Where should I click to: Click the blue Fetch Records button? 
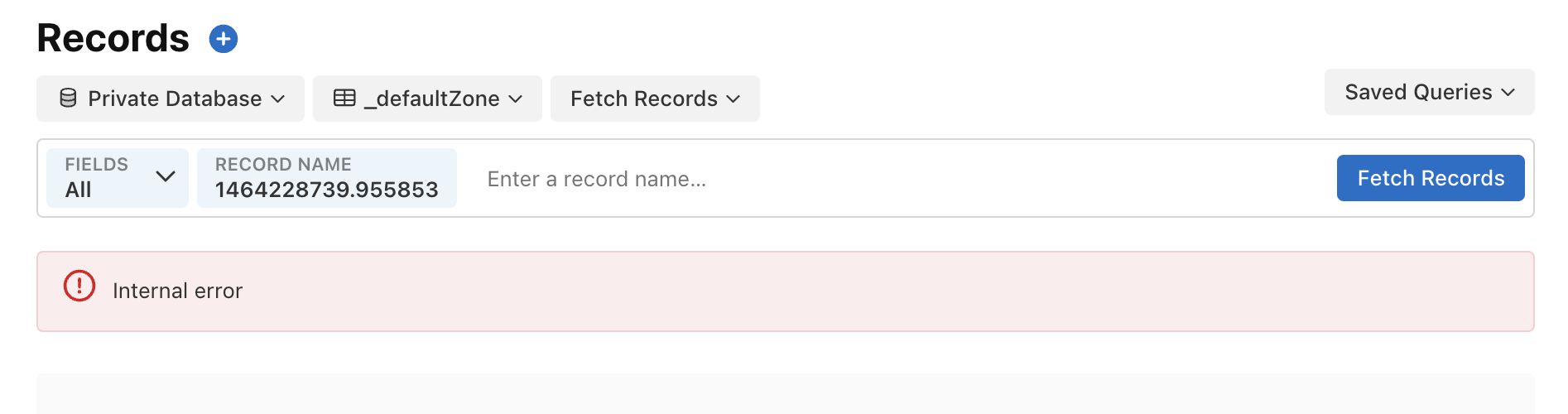[1431, 178]
